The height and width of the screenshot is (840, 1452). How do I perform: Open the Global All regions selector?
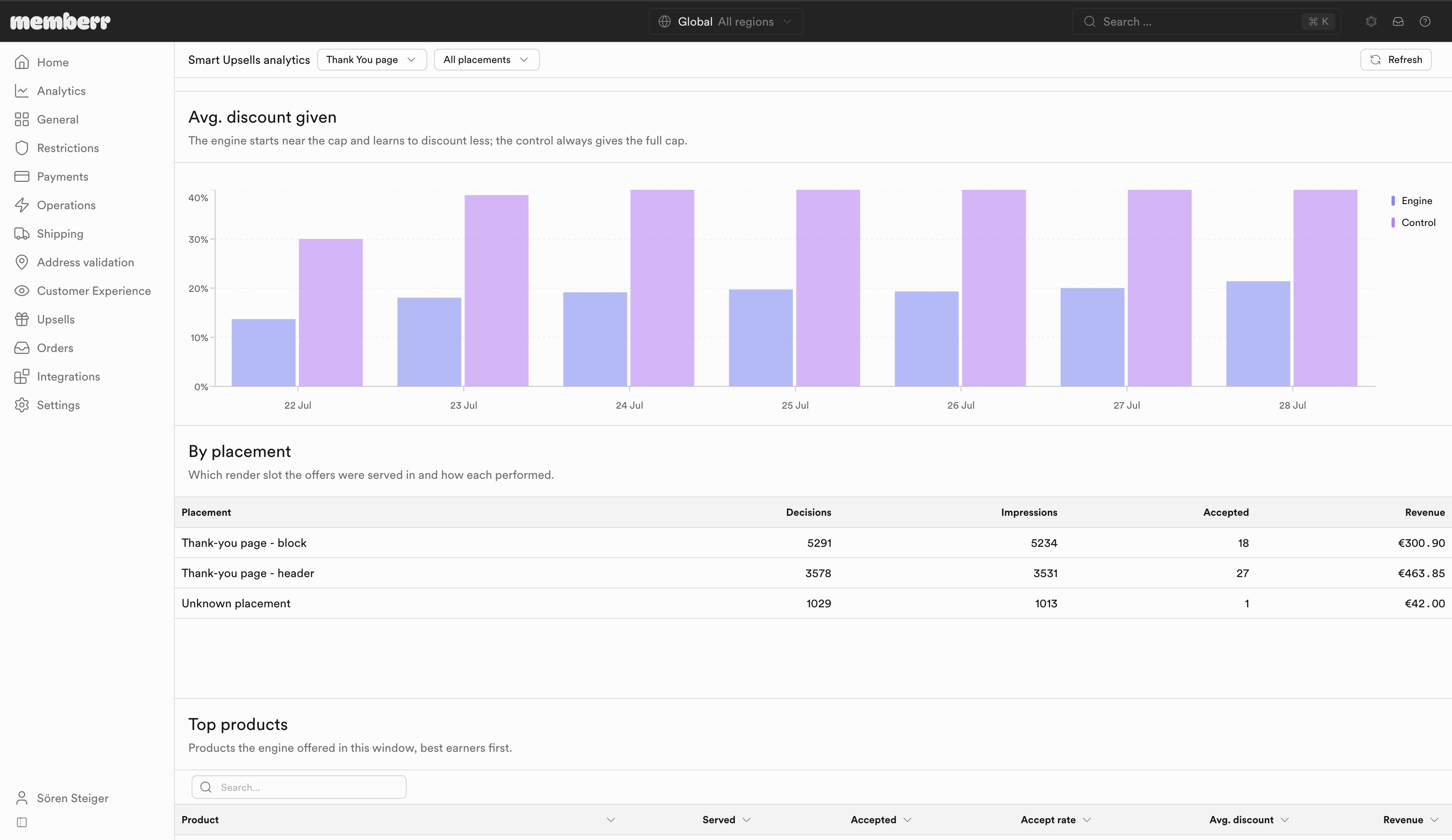coord(726,21)
